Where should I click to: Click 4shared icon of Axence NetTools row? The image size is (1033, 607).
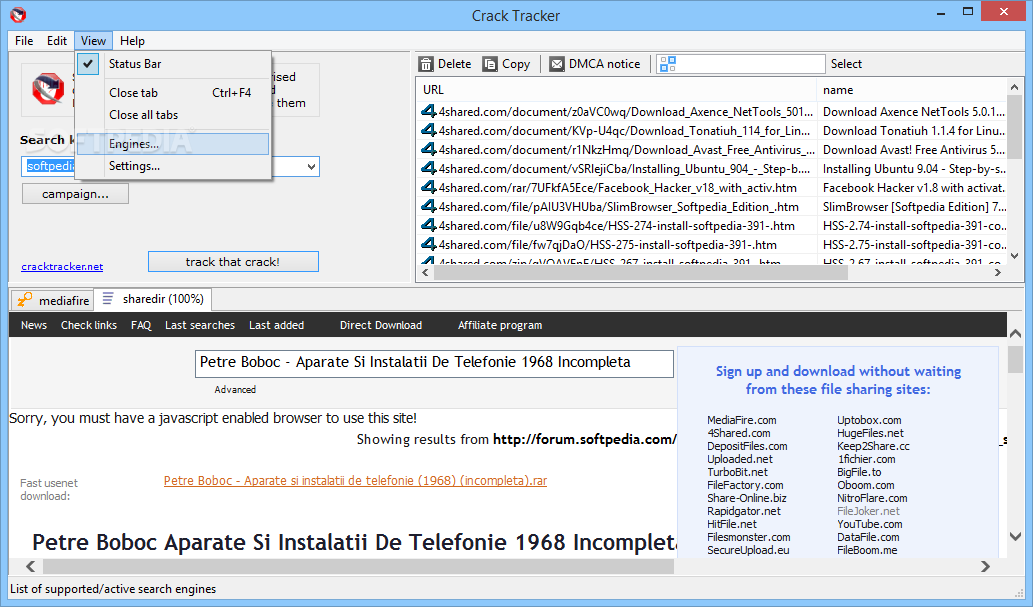(429, 111)
